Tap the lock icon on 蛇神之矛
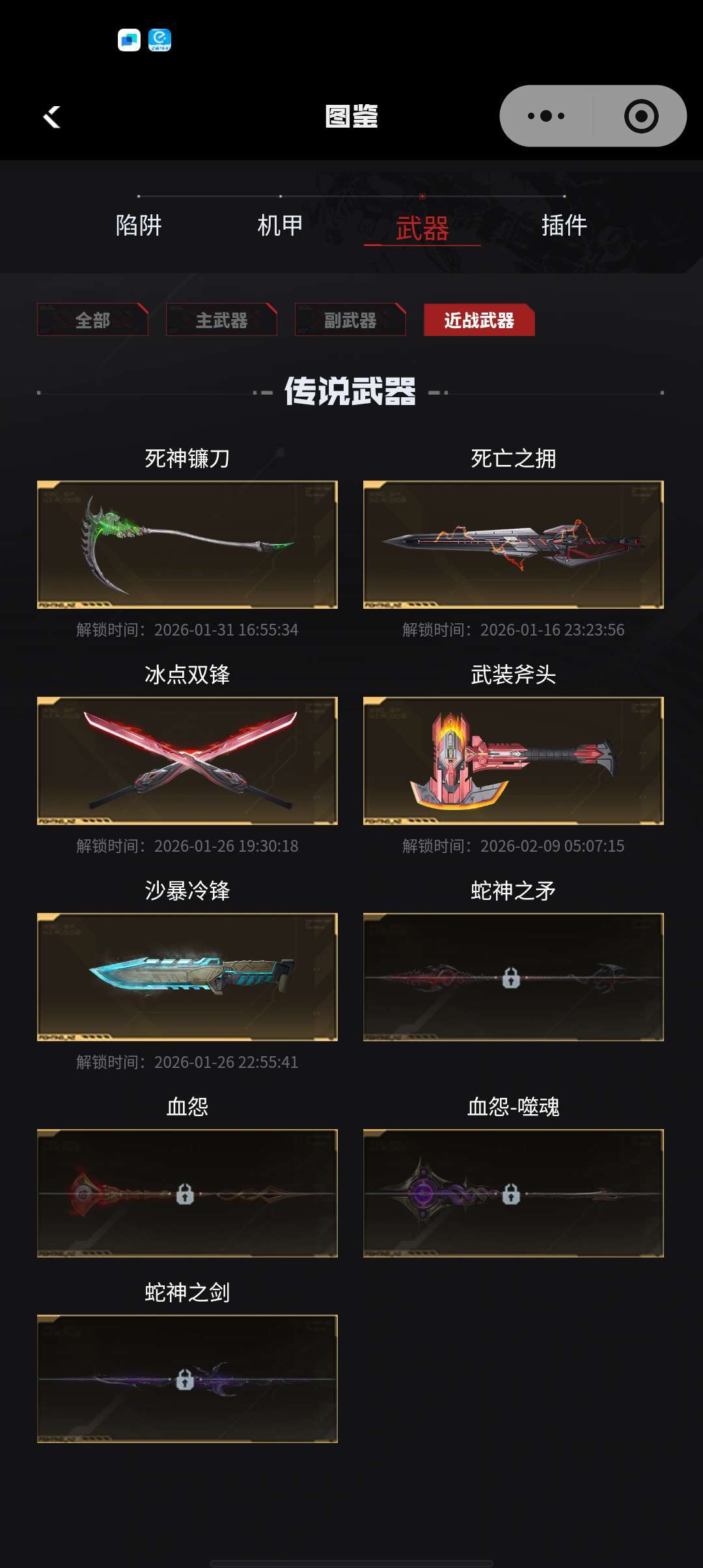The width and height of the screenshot is (703, 1568). [511, 977]
